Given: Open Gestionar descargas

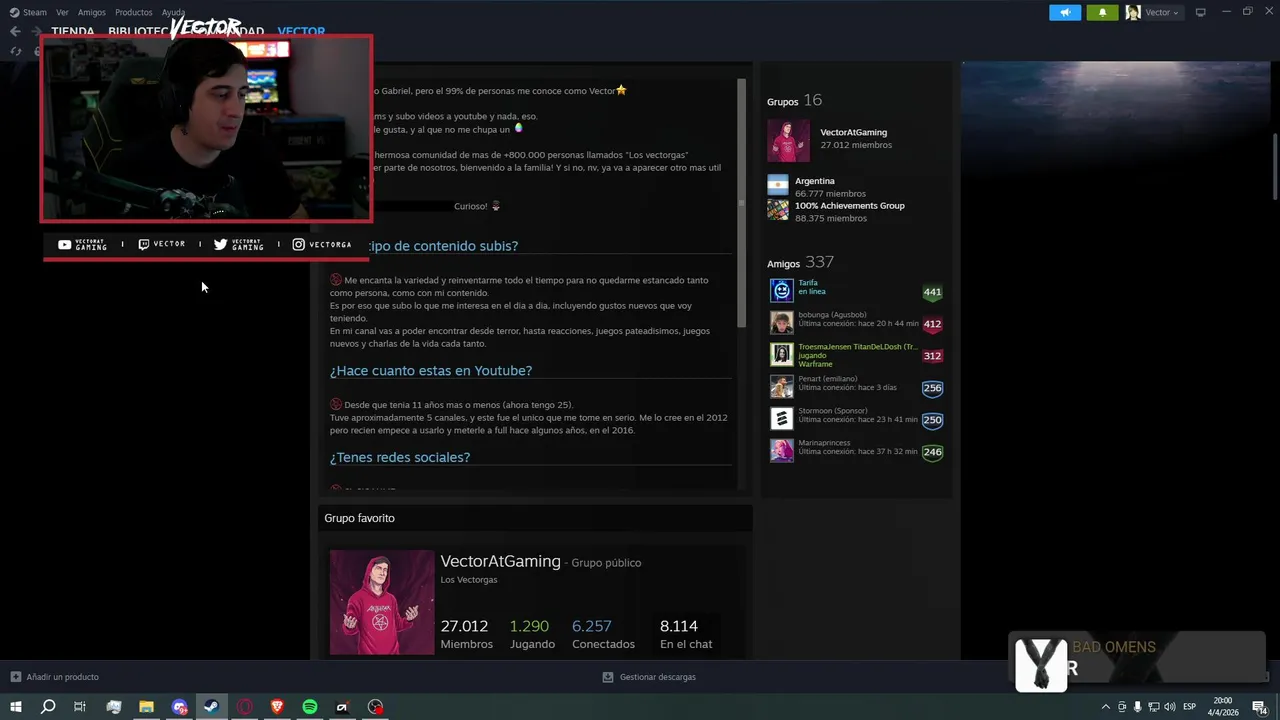Looking at the screenshot, I should pos(649,677).
